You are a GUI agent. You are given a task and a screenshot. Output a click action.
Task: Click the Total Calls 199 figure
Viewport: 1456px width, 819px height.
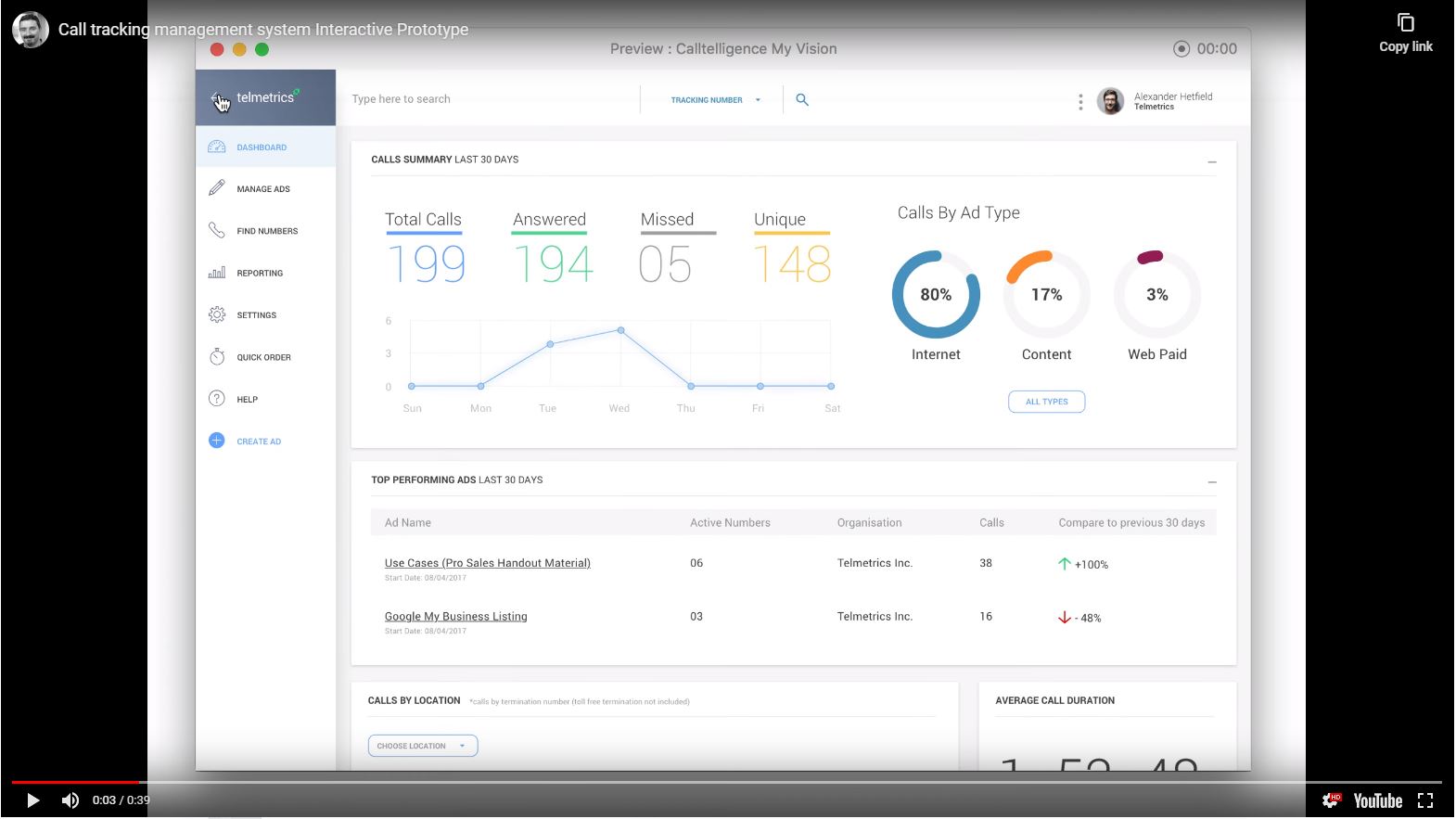point(426,264)
